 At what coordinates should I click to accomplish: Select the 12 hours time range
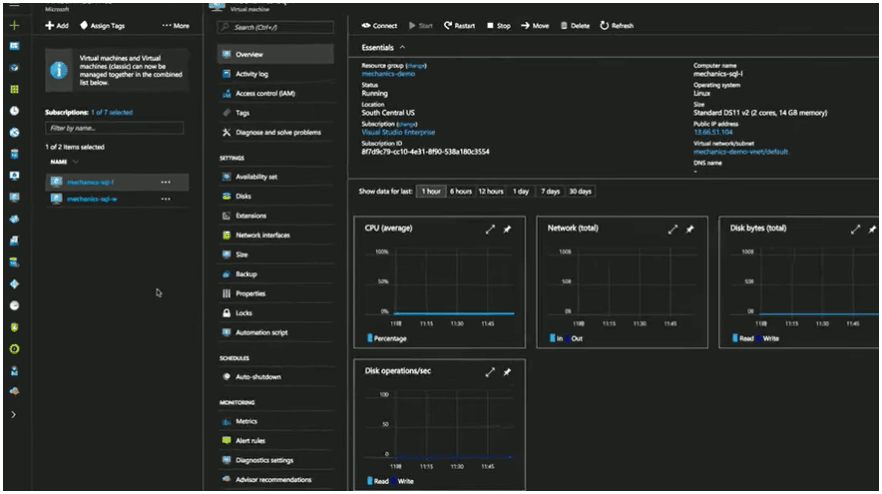[x=491, y=191]
